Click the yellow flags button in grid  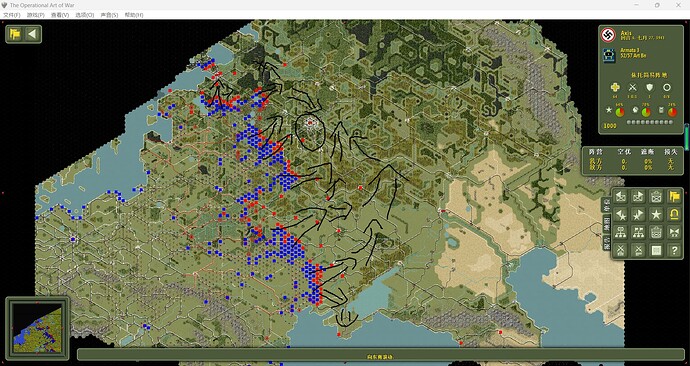tap(674, 197)
